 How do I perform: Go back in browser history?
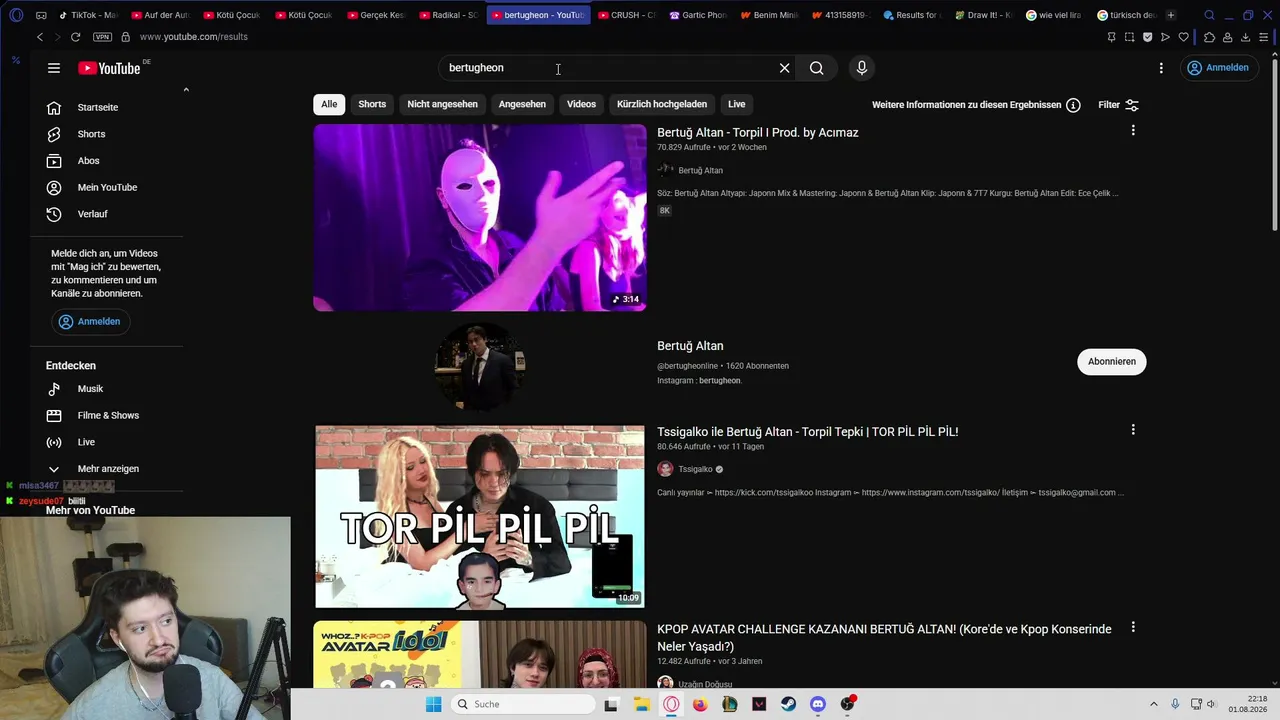[40, 37]
